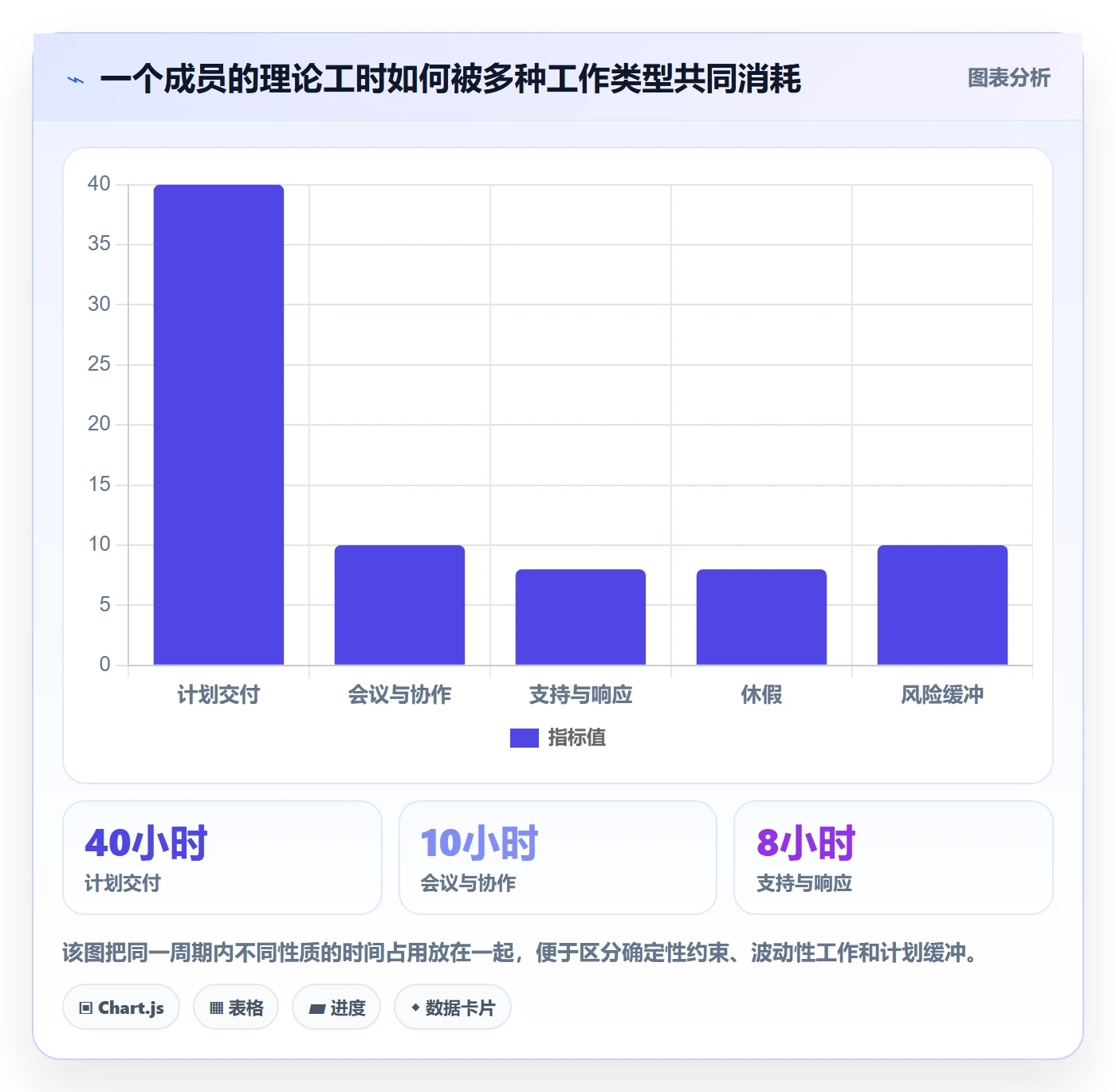This screenshot has width=1116, height=1092.
Task: Select the 支持与响应 bar in the chart
Action: [x=580, y=617]
